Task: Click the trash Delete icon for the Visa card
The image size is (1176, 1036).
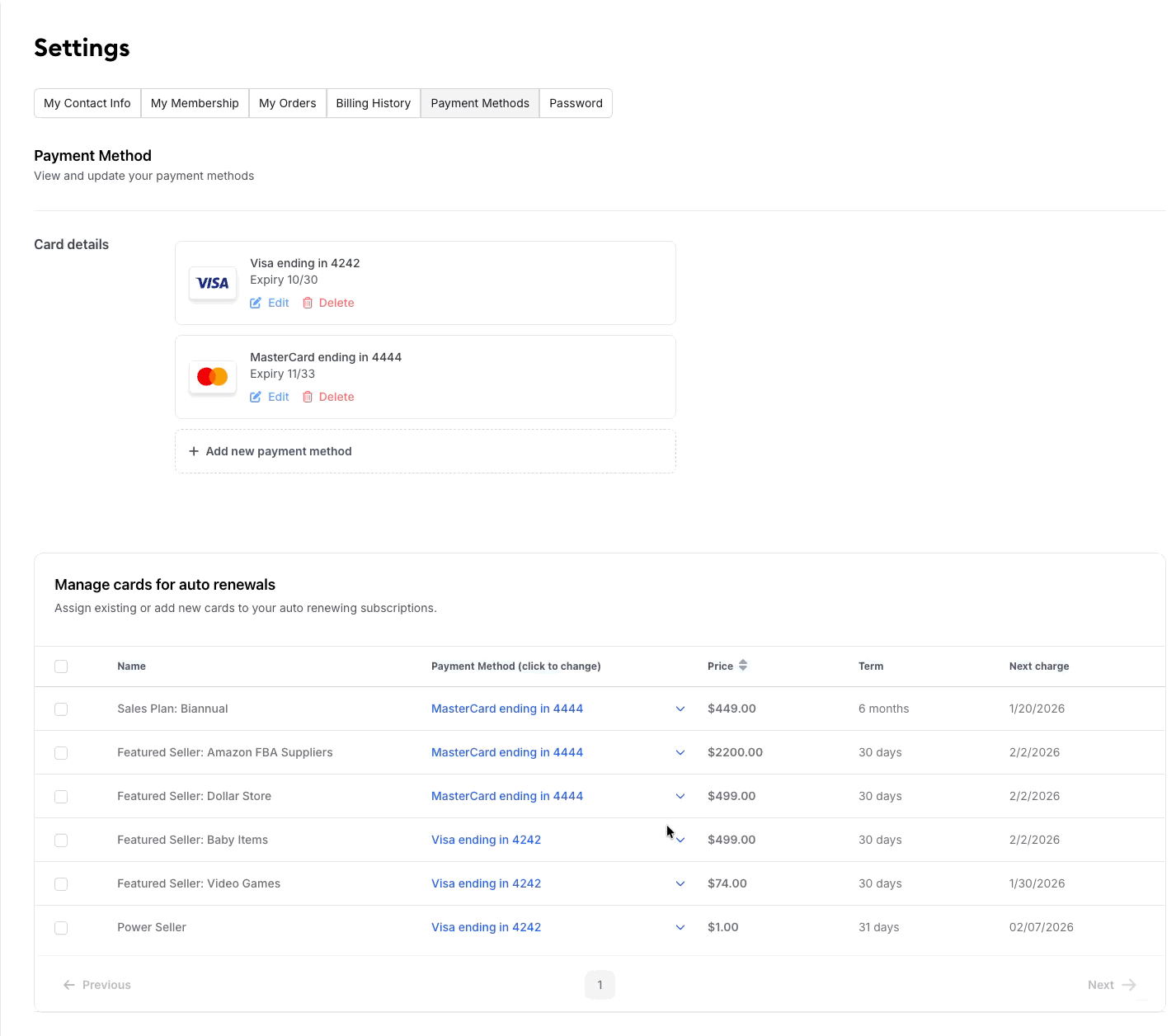Action: [x=308, y=304]
